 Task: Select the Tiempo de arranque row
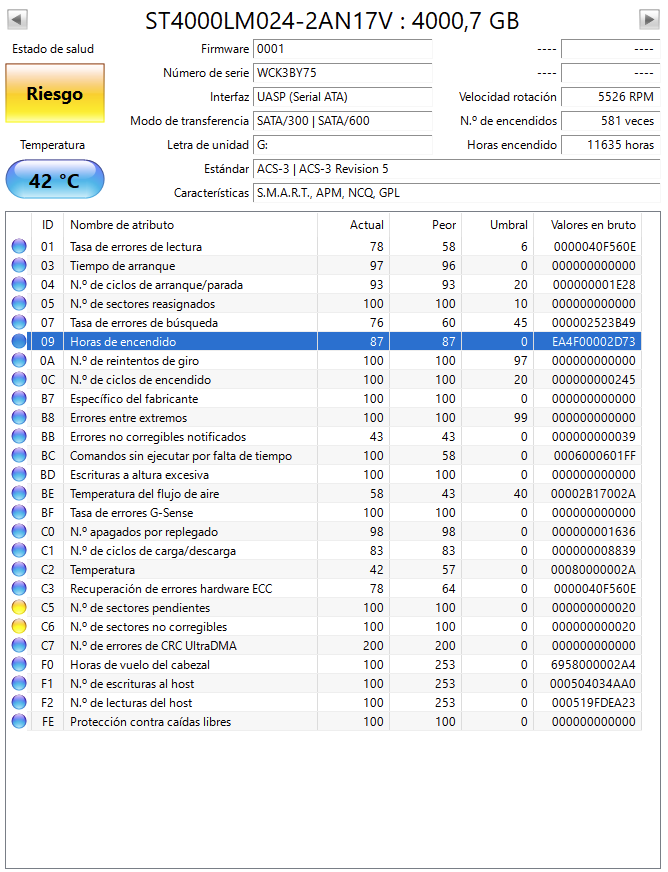point(325,265)
